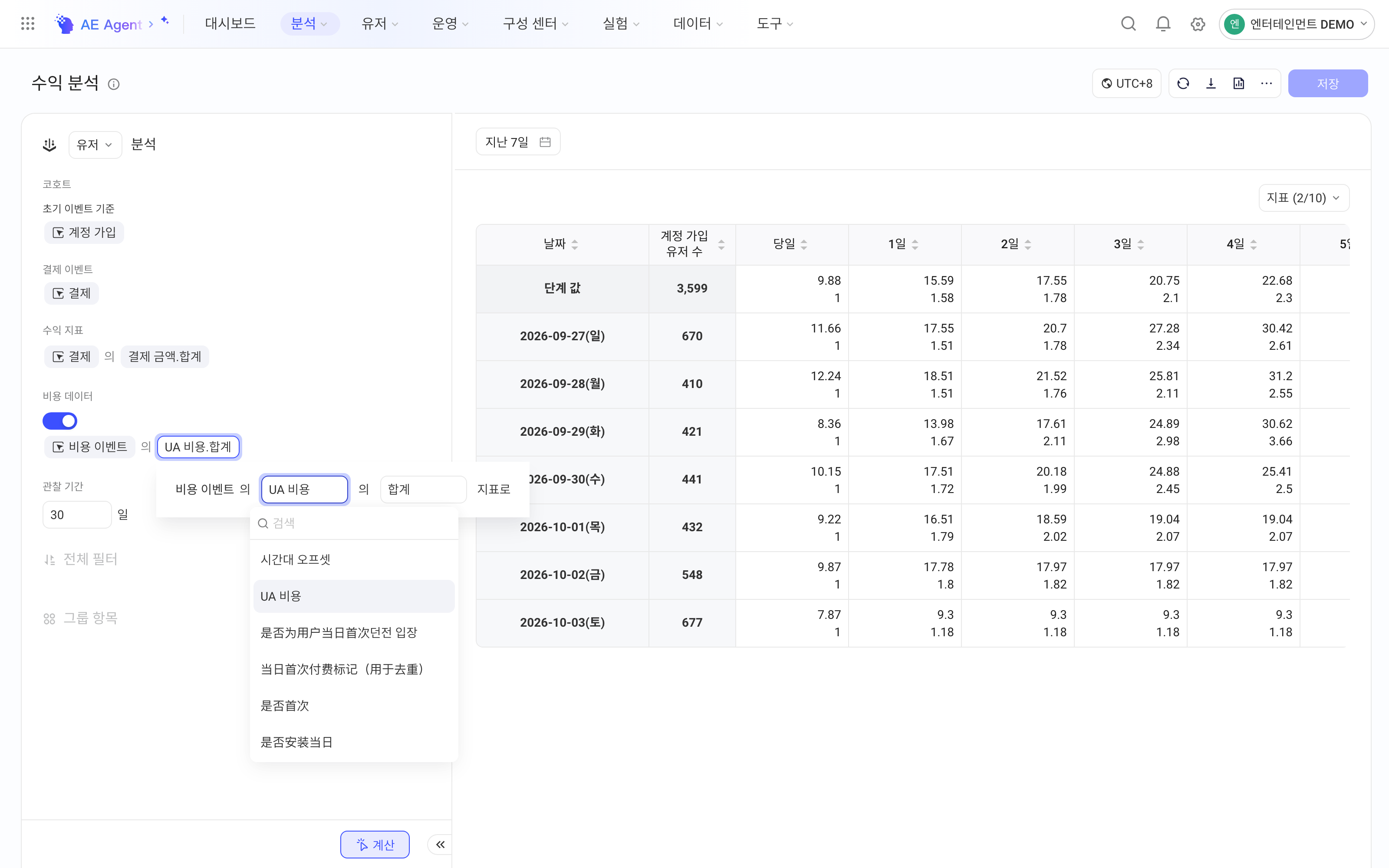Viewport: 1389px width, 868px height.
Task: Collapse the left panel with double-chevron
Action: 440,845
